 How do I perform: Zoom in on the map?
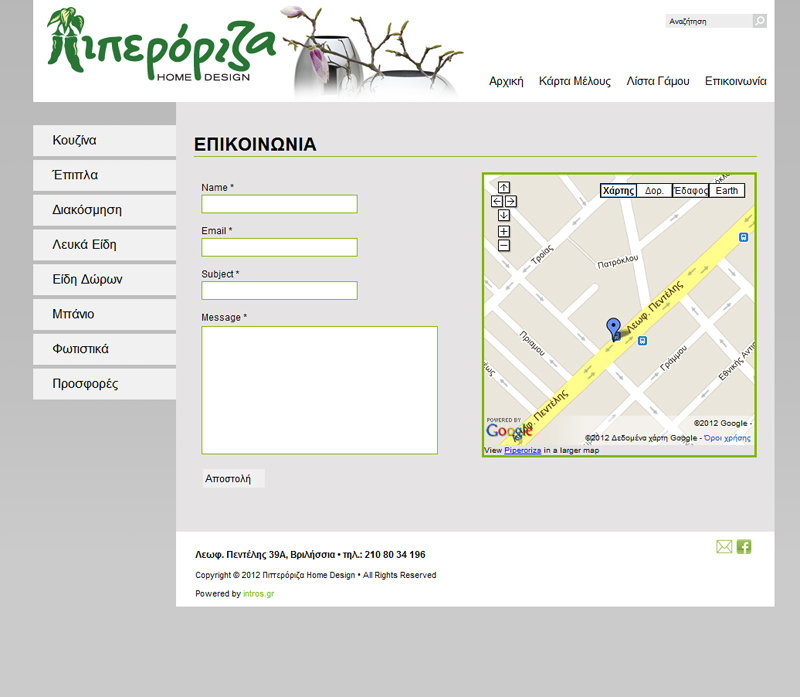pos(504,232)
